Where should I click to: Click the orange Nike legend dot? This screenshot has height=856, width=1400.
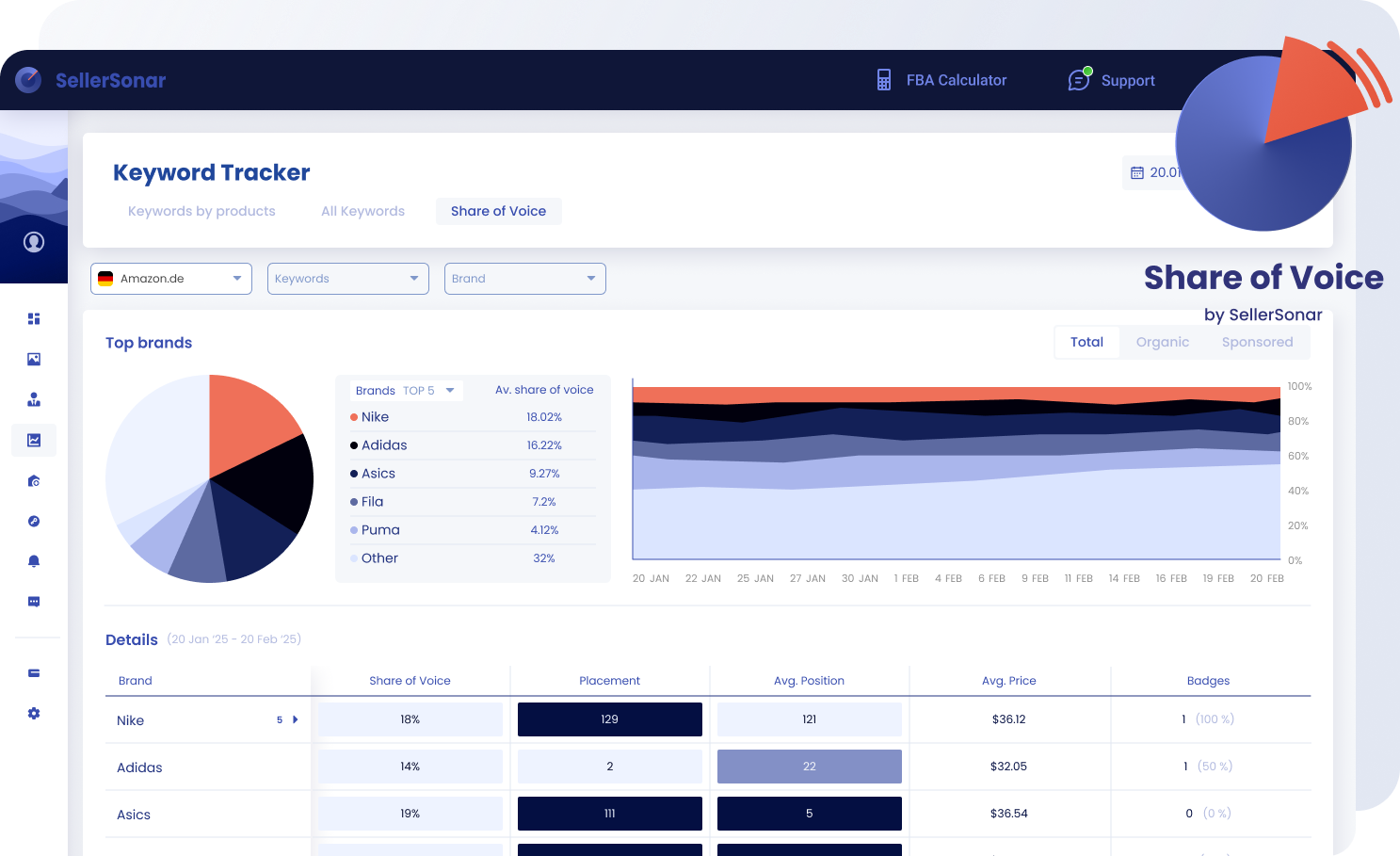coord(354,417)
